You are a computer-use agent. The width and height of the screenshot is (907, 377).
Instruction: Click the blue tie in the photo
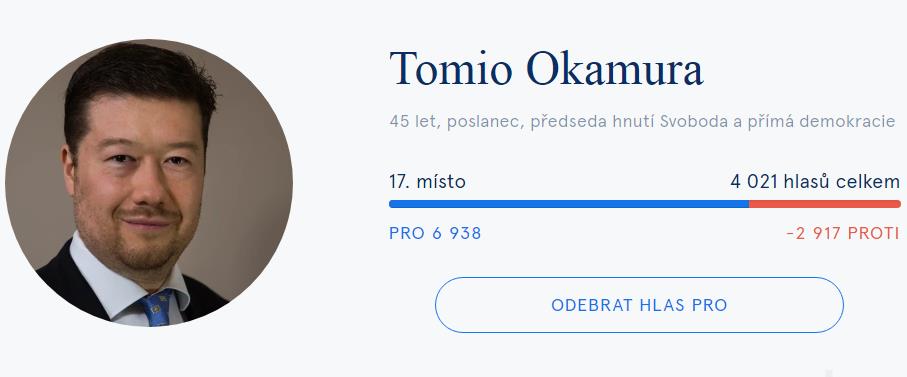tap(157, 308)
